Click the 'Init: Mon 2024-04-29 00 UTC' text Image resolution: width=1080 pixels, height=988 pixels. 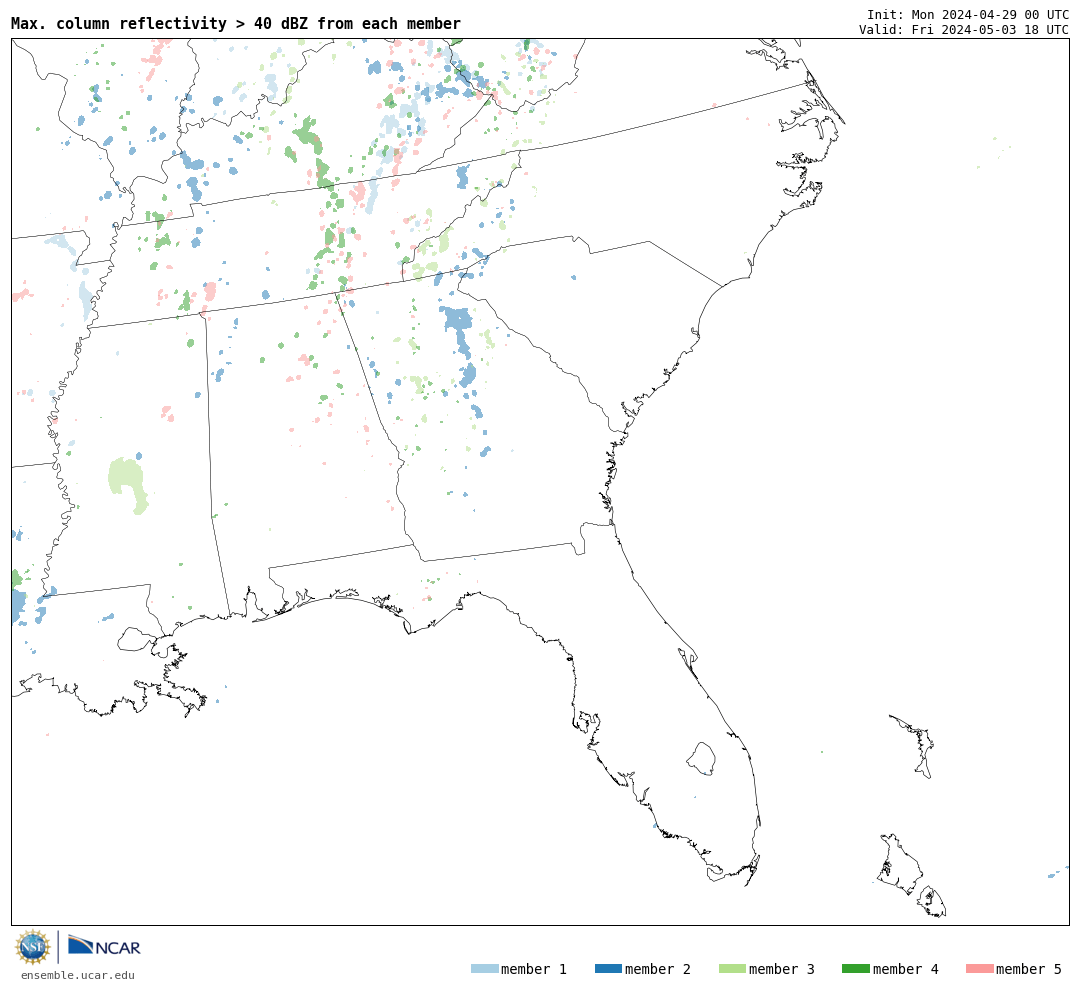point(968,14)
